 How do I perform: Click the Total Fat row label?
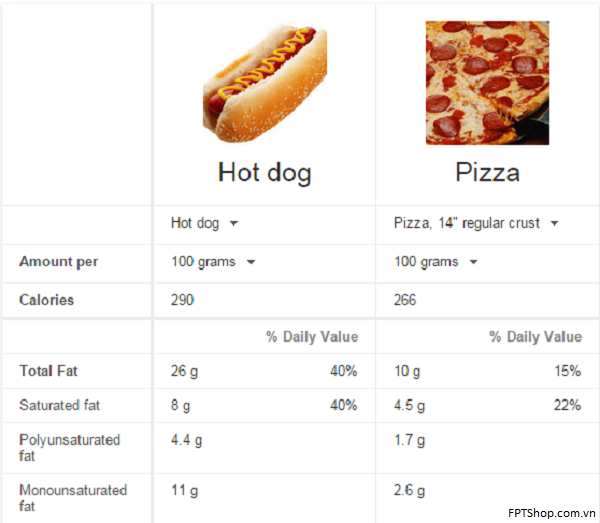pyautogui.click(x=48, y=371)
